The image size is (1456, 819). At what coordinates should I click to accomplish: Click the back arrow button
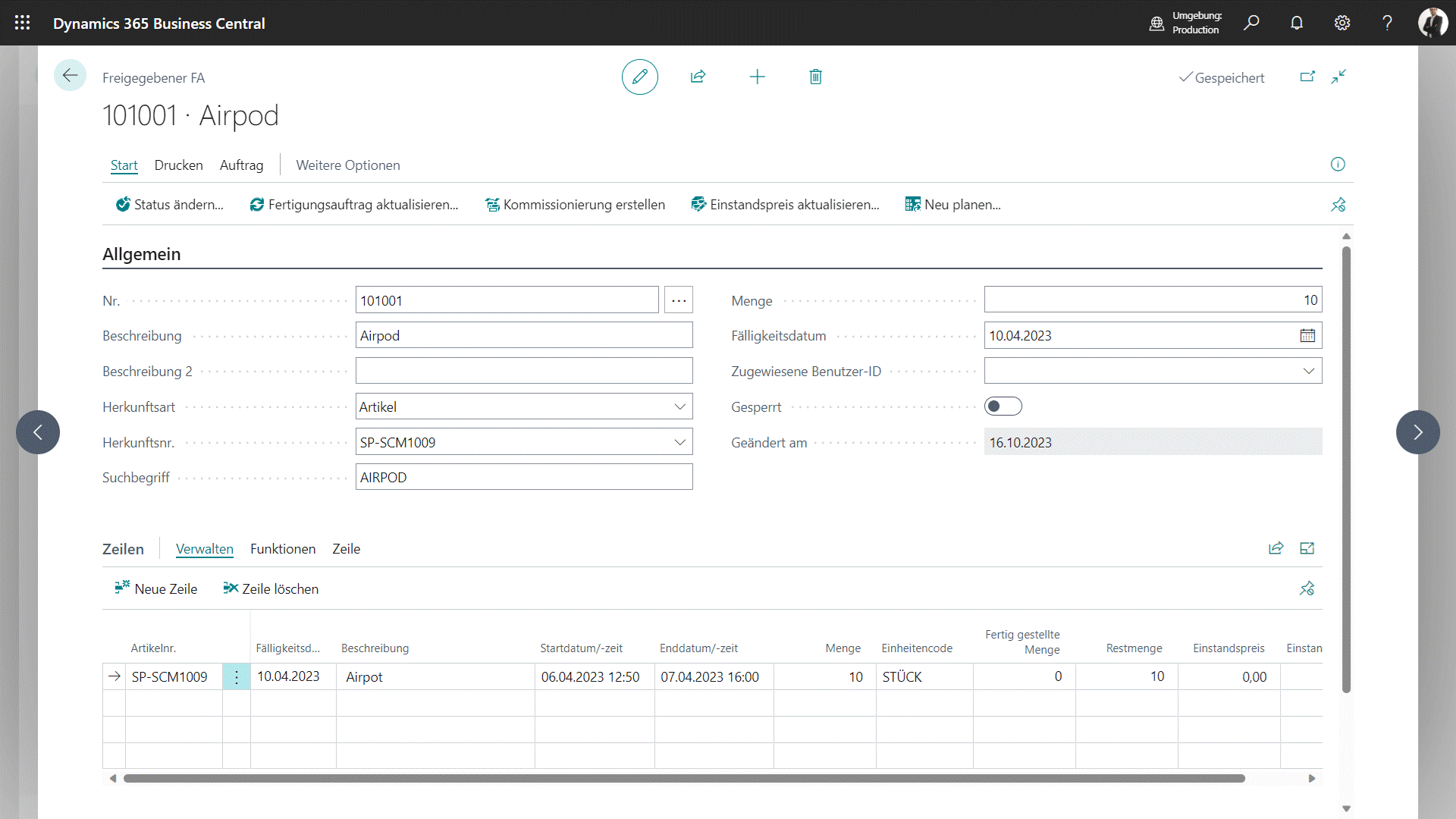[70, 75]
